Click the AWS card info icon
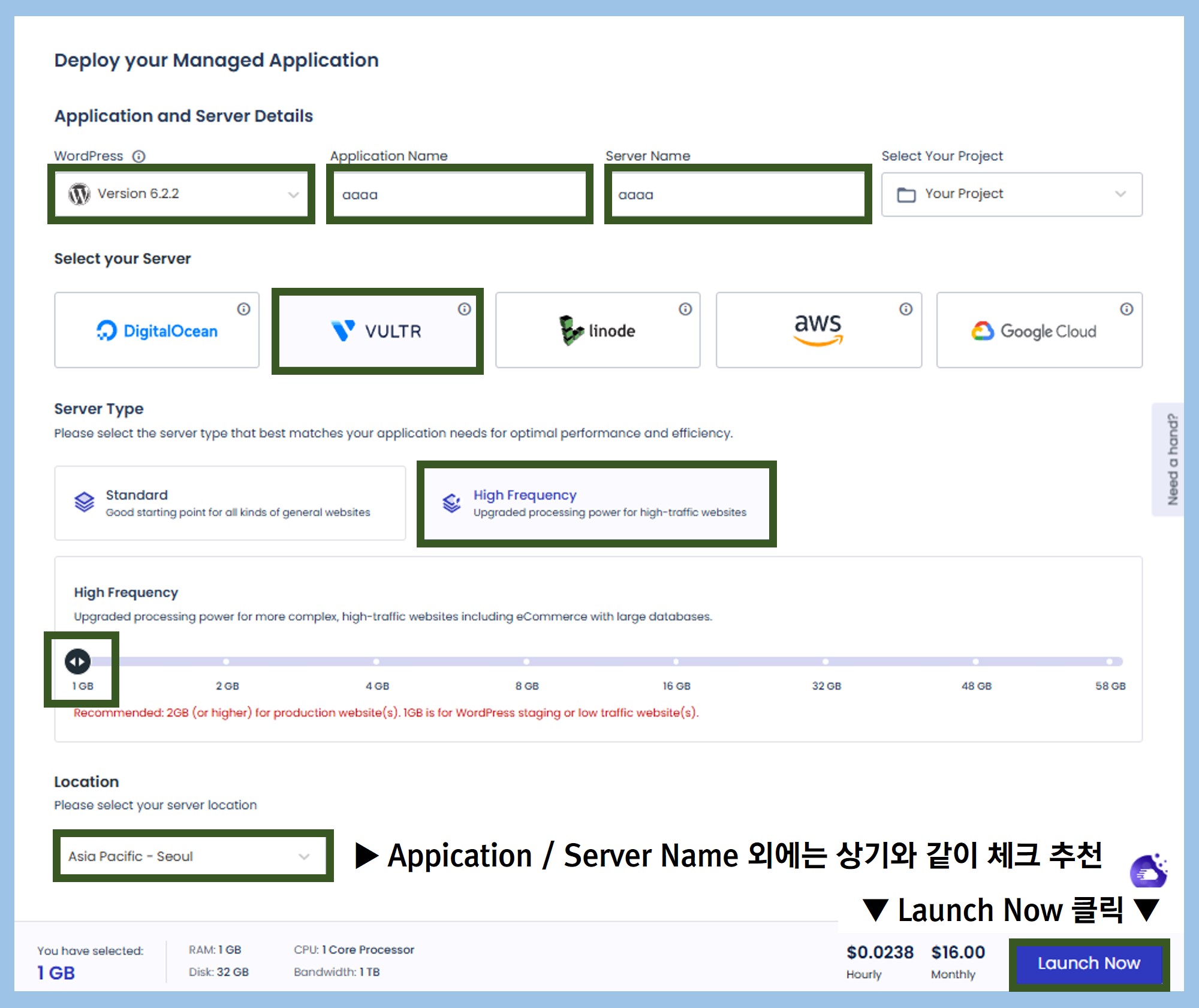This screenshot has width=1199, height=1008. [906, 309]
